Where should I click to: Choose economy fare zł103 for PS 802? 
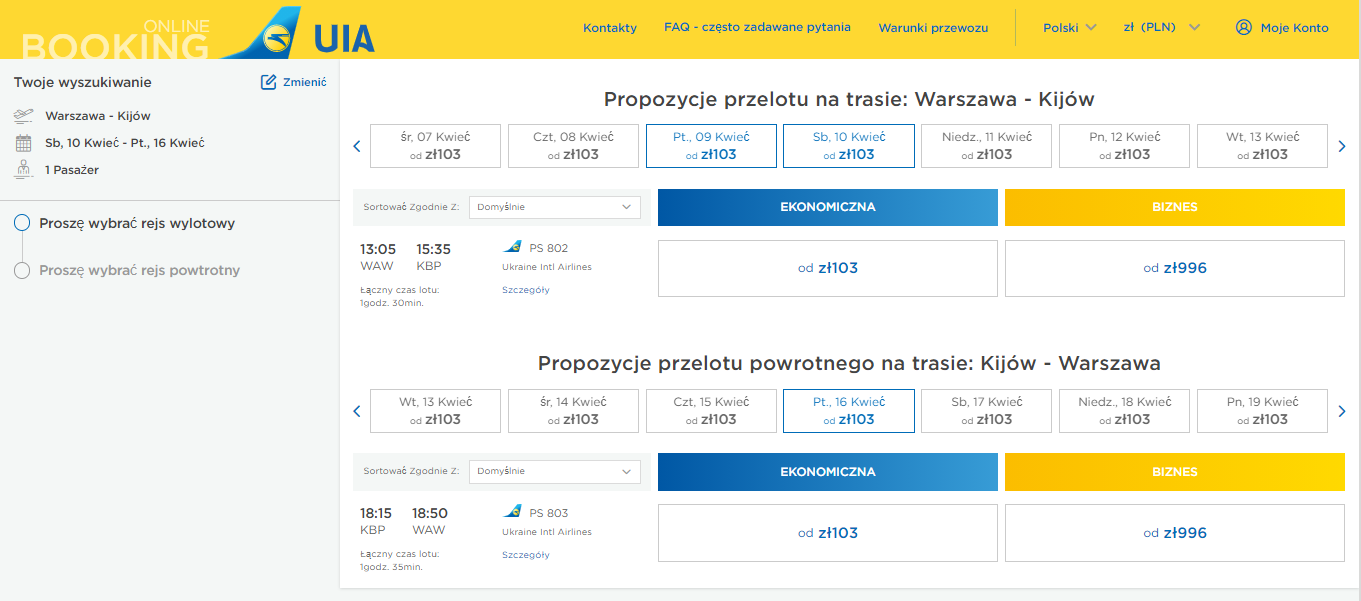click(828, 268)
